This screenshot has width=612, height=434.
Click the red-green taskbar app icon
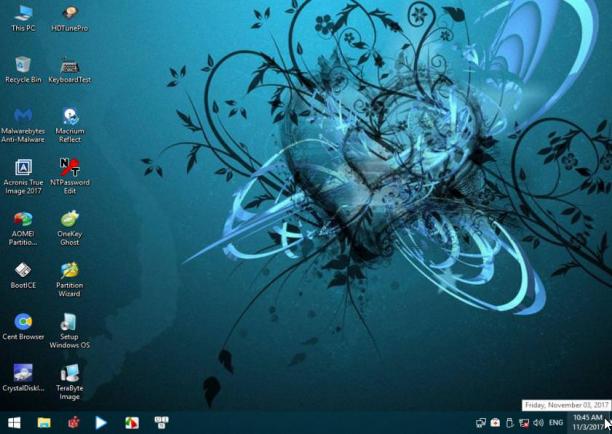(x=132, y=423)
